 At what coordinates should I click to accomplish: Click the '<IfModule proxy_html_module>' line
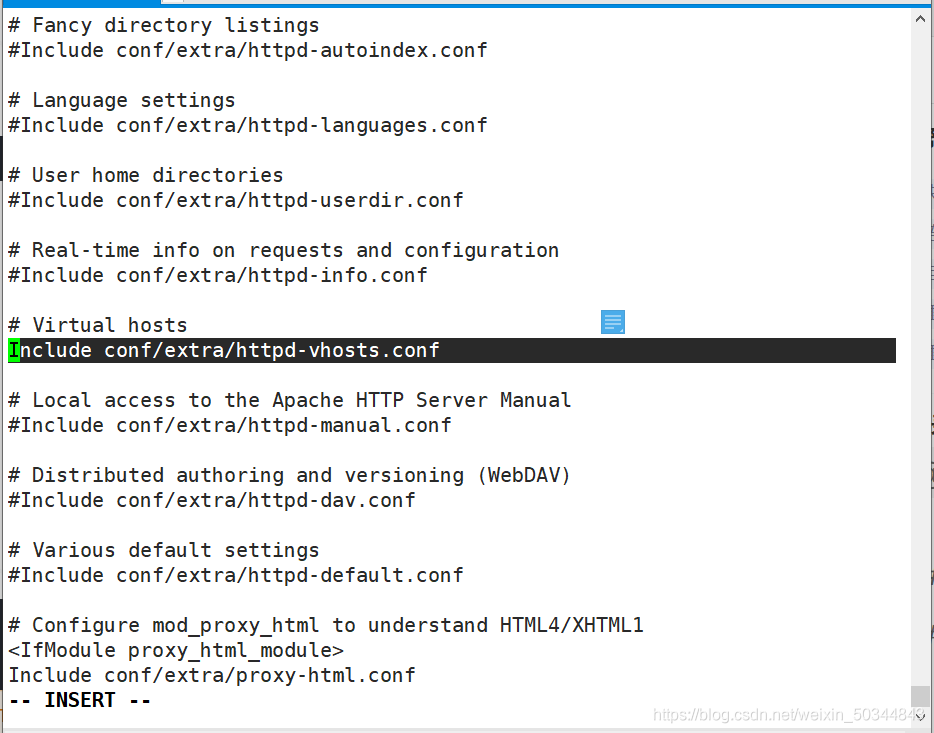tap(176, 651)
